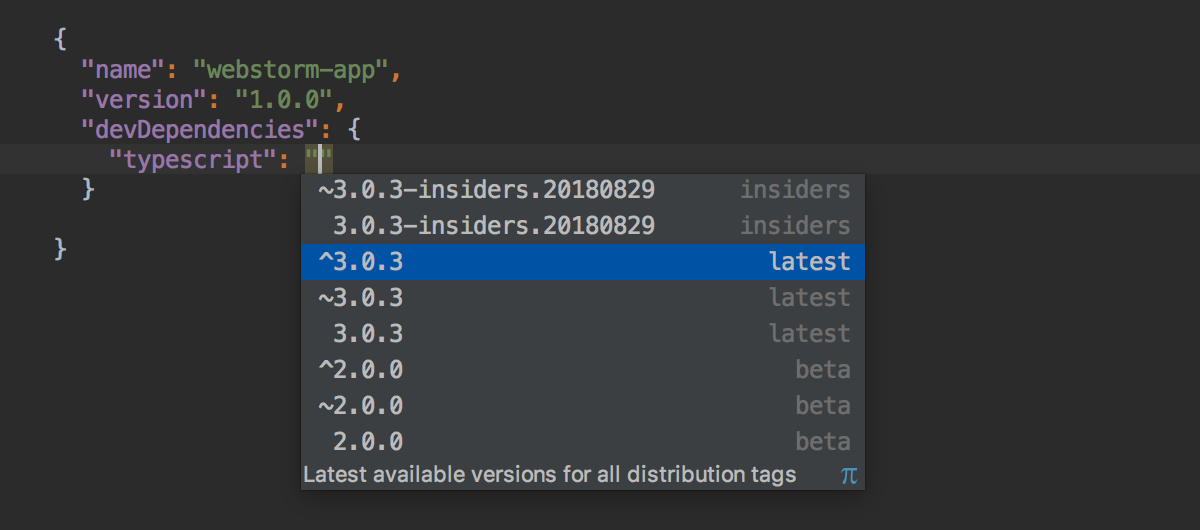Choose the 3.0.3-insiders.20180829 entry without tilde
1200x530 pixels.
(583, 226)
